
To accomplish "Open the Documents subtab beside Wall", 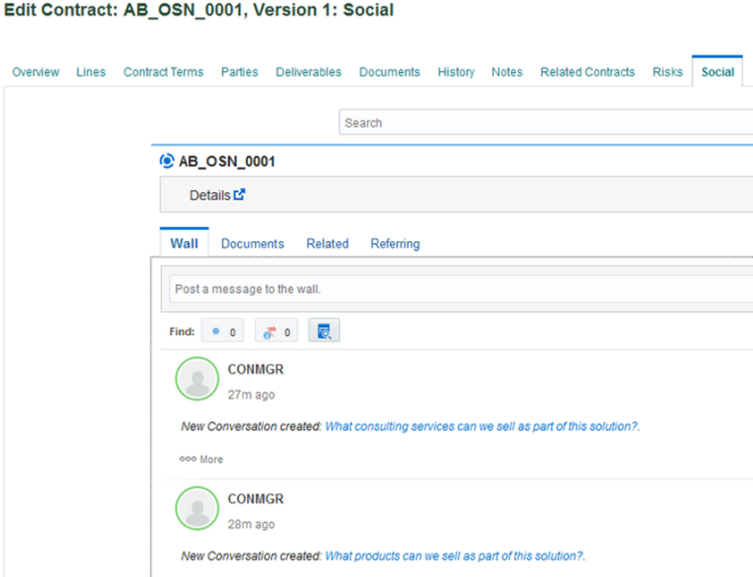I will 253,244.
